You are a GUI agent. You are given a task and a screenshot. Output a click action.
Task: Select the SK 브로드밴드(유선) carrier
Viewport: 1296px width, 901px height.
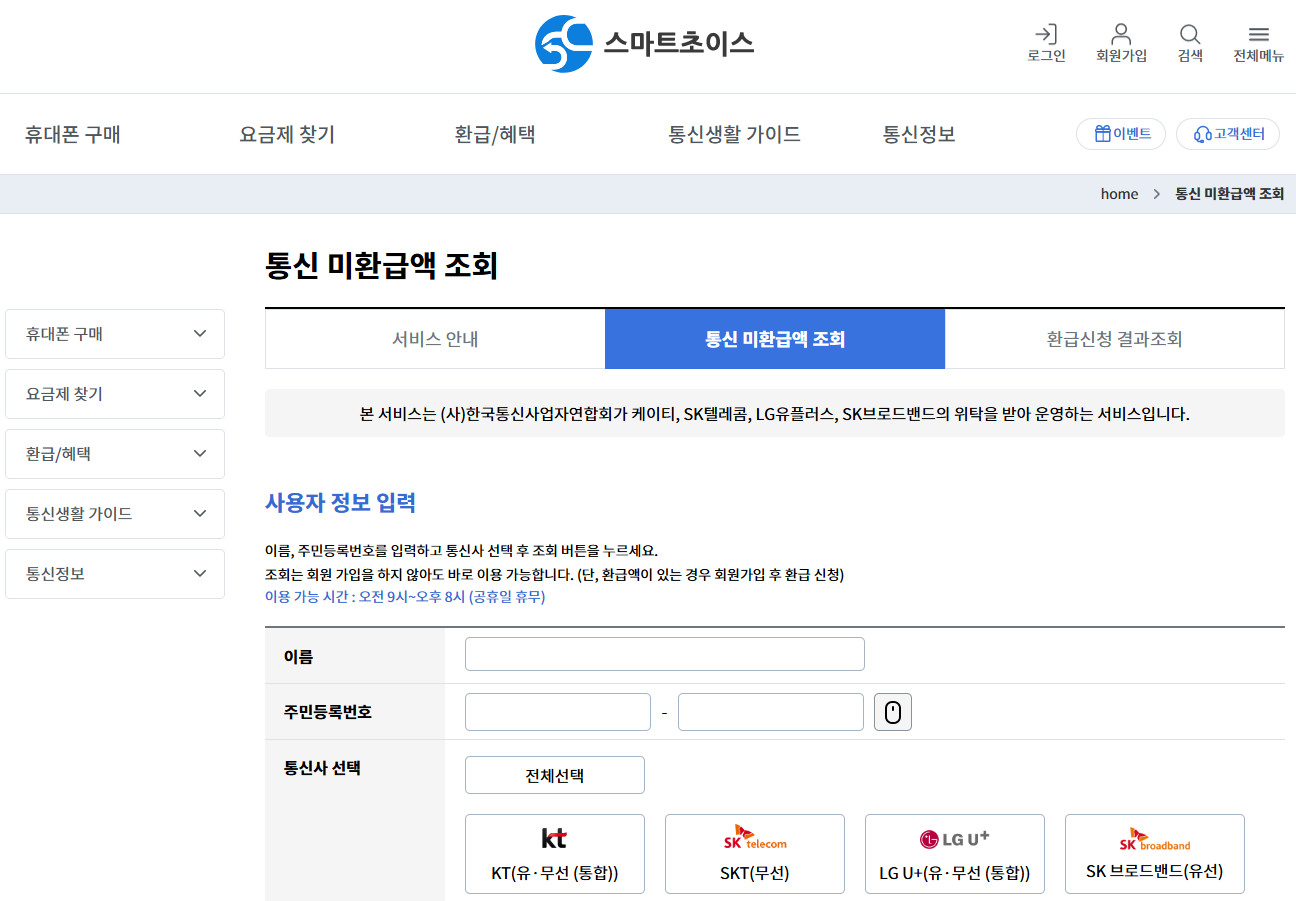pyautogui.click(x=1154, y=853)
